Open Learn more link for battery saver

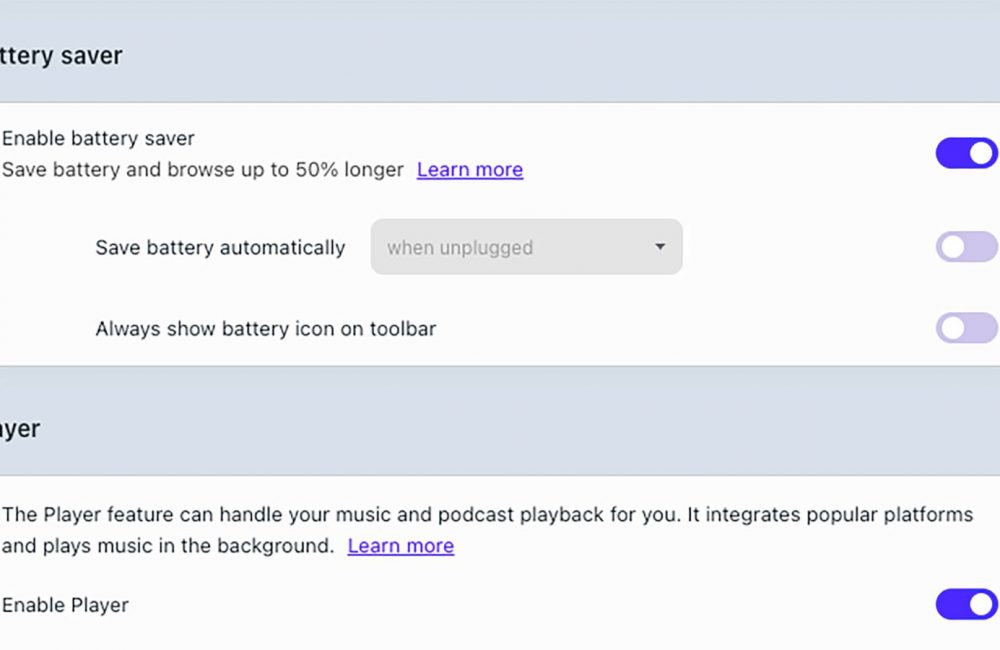[469, 170]
